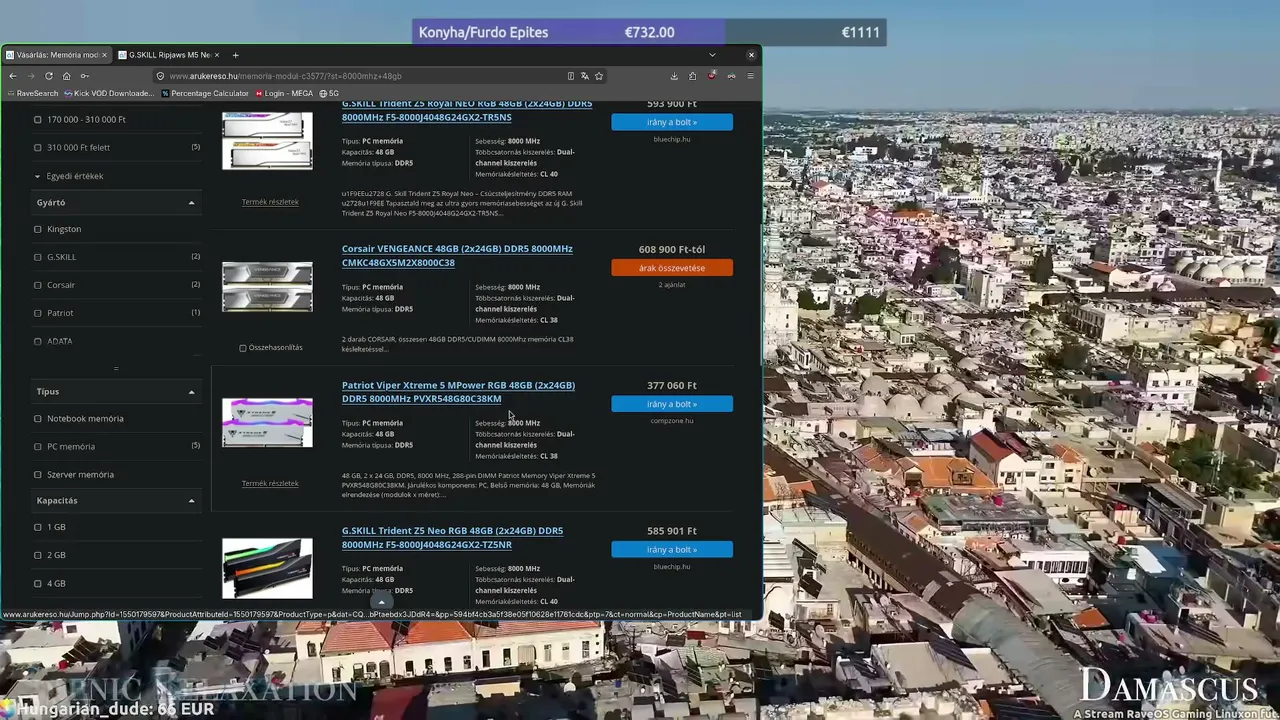Close the Vásárlás: Memória modul tab

pos(104,55)
